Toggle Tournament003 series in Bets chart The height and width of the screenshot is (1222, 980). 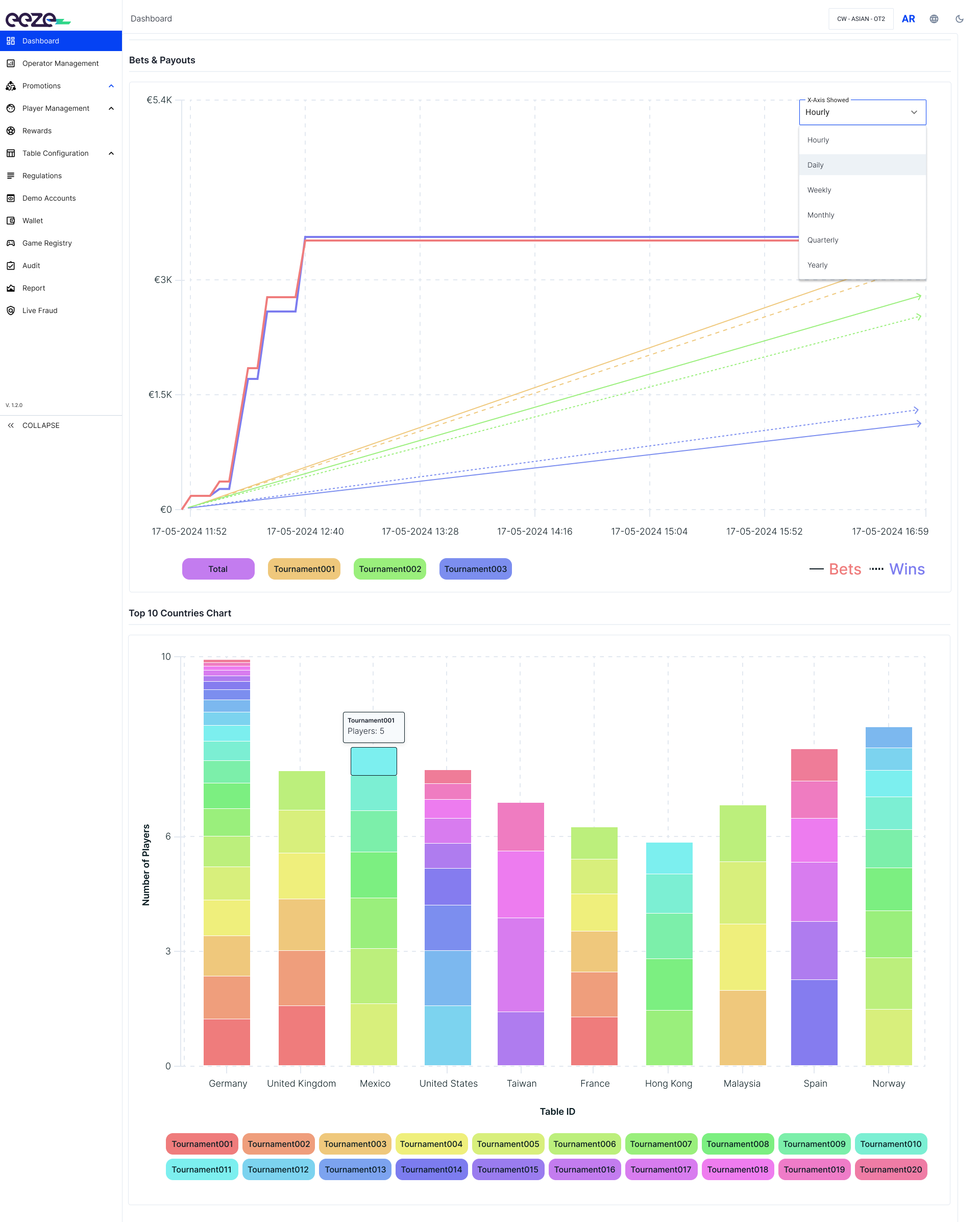click(x=475, y=569)
